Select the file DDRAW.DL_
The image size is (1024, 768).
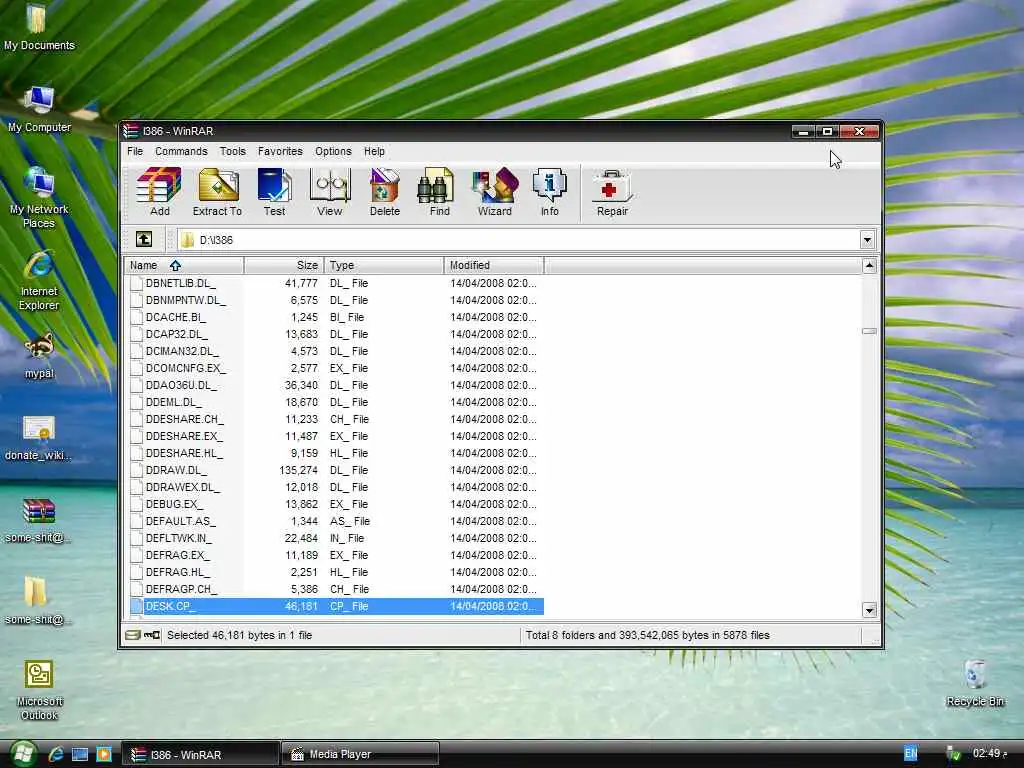click(176, 470)
